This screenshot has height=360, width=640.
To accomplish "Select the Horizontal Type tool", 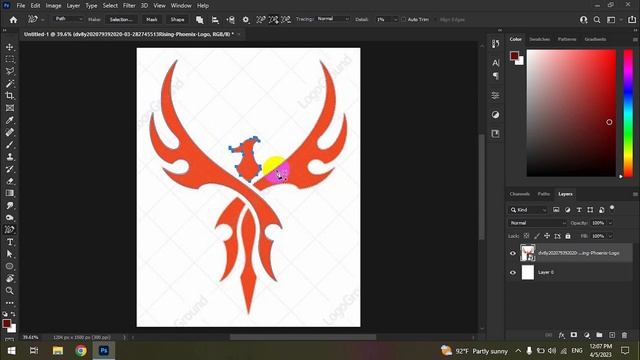I will coord(9,242).
